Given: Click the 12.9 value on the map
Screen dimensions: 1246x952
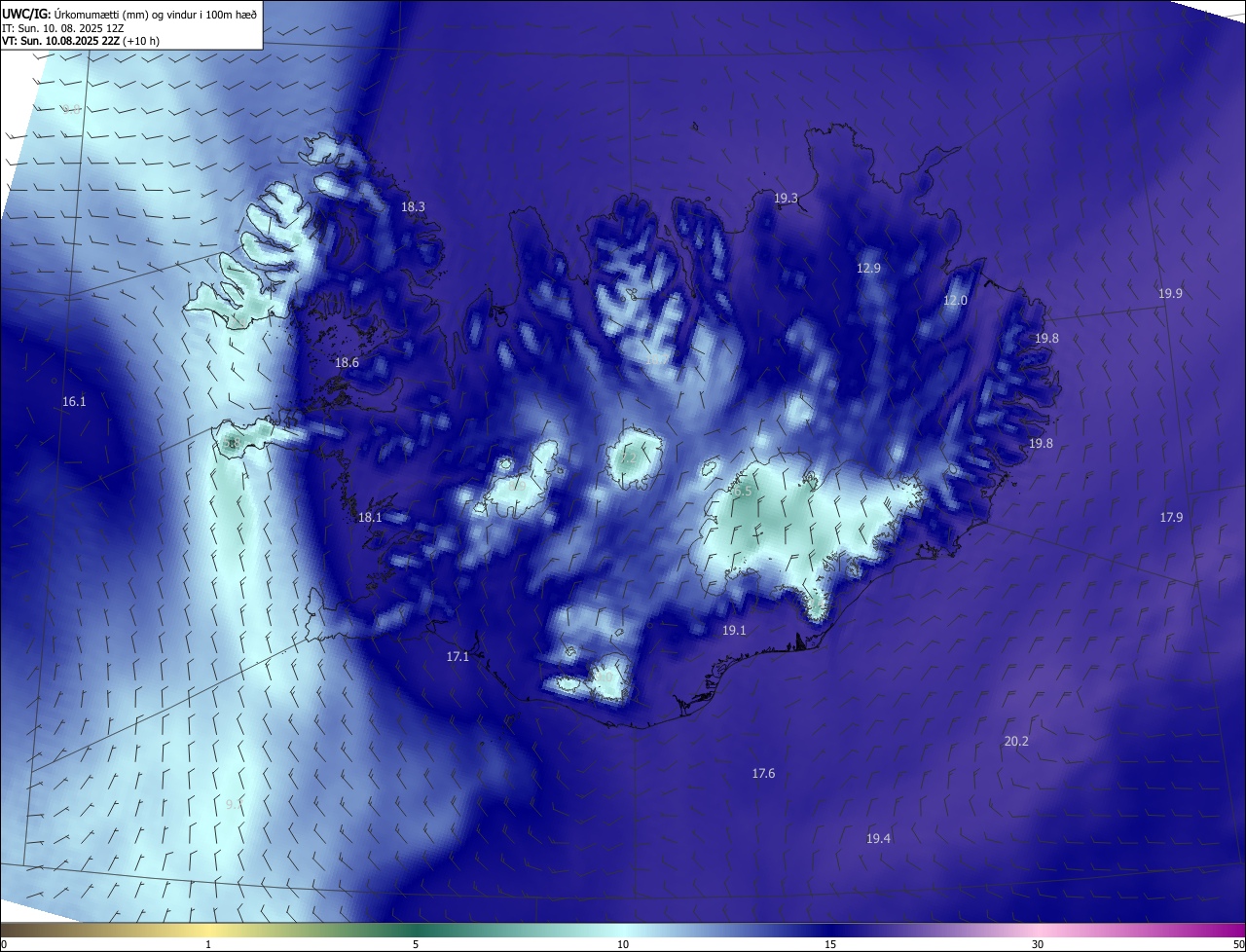Looking at the screenshot, I should pyautogui.click(x=868, y=268).
